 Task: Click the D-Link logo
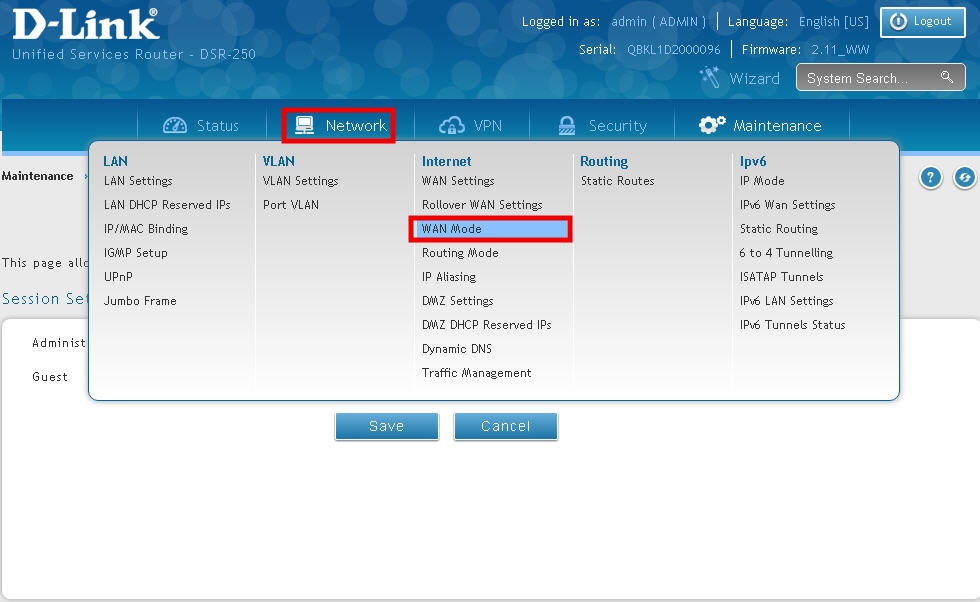(85, 24)
